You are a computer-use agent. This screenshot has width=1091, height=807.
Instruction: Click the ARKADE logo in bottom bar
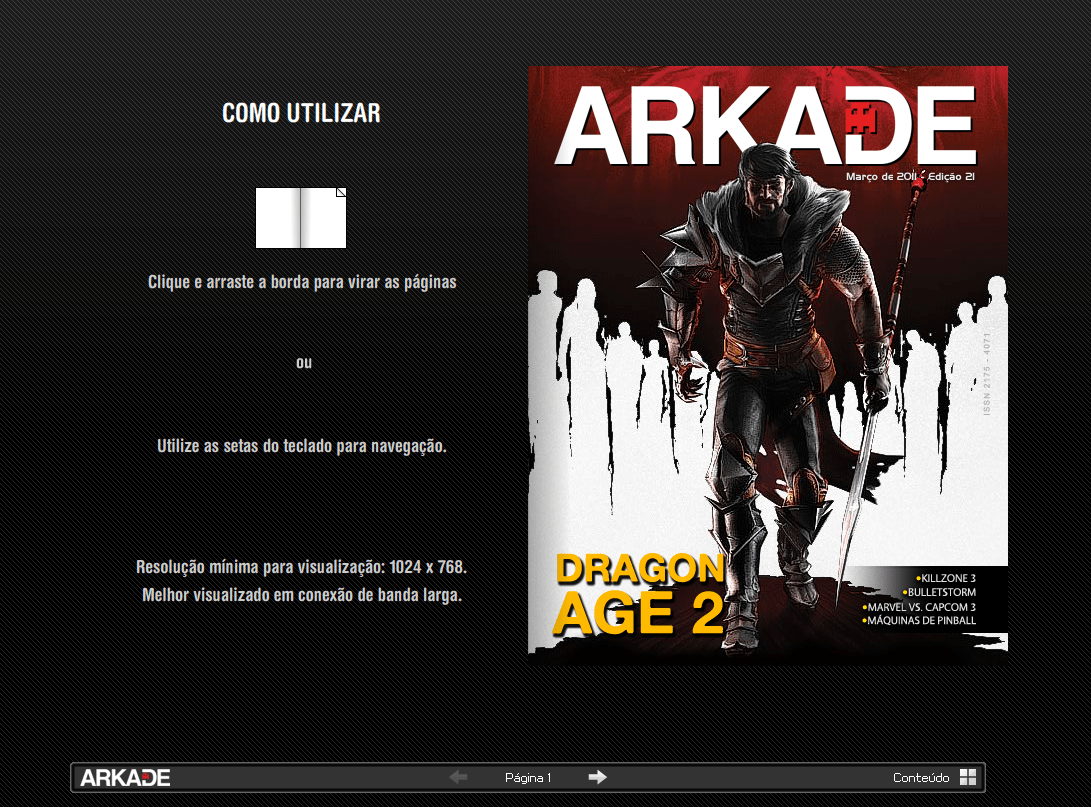pyautogui.click(x=125, y=777)
